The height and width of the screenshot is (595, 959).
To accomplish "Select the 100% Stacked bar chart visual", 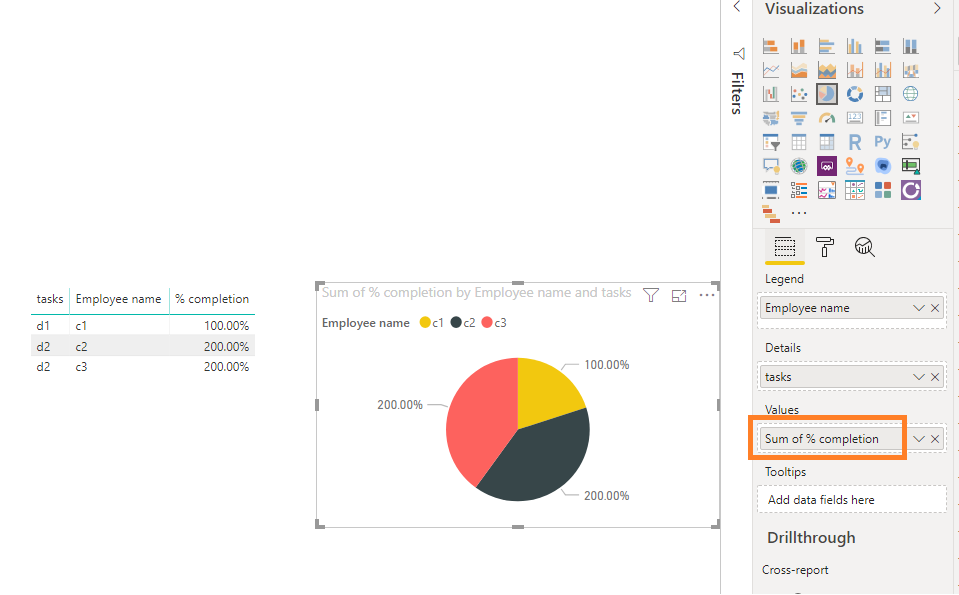I will [883, 46].
